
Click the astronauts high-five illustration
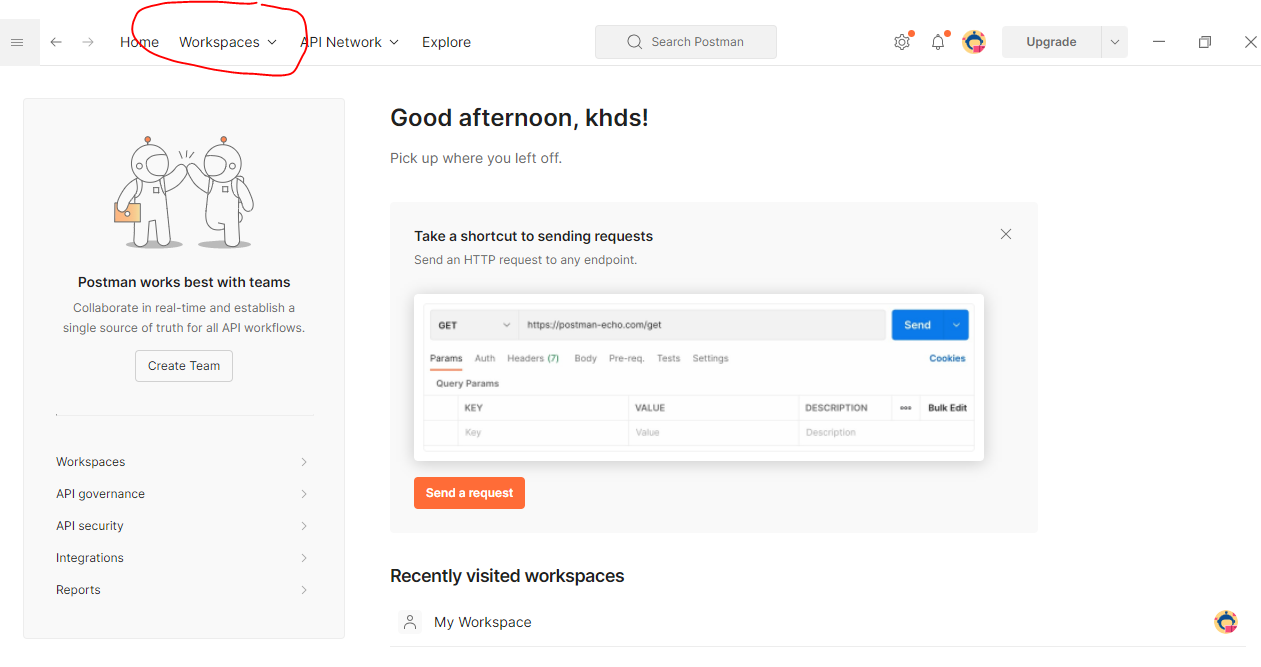pyautogui.click(x=184, y=192)
